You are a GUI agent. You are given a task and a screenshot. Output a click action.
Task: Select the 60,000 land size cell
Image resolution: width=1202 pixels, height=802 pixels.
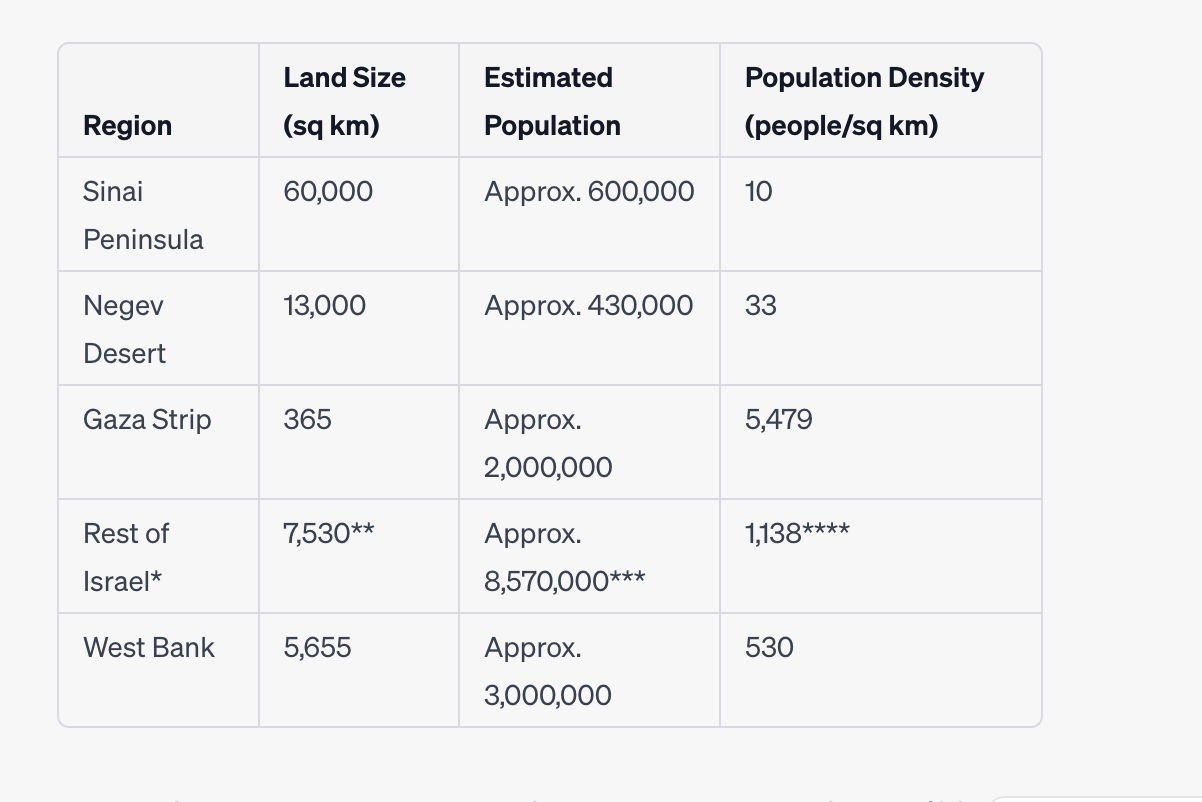pyautogui.click(x=328, y=191)
